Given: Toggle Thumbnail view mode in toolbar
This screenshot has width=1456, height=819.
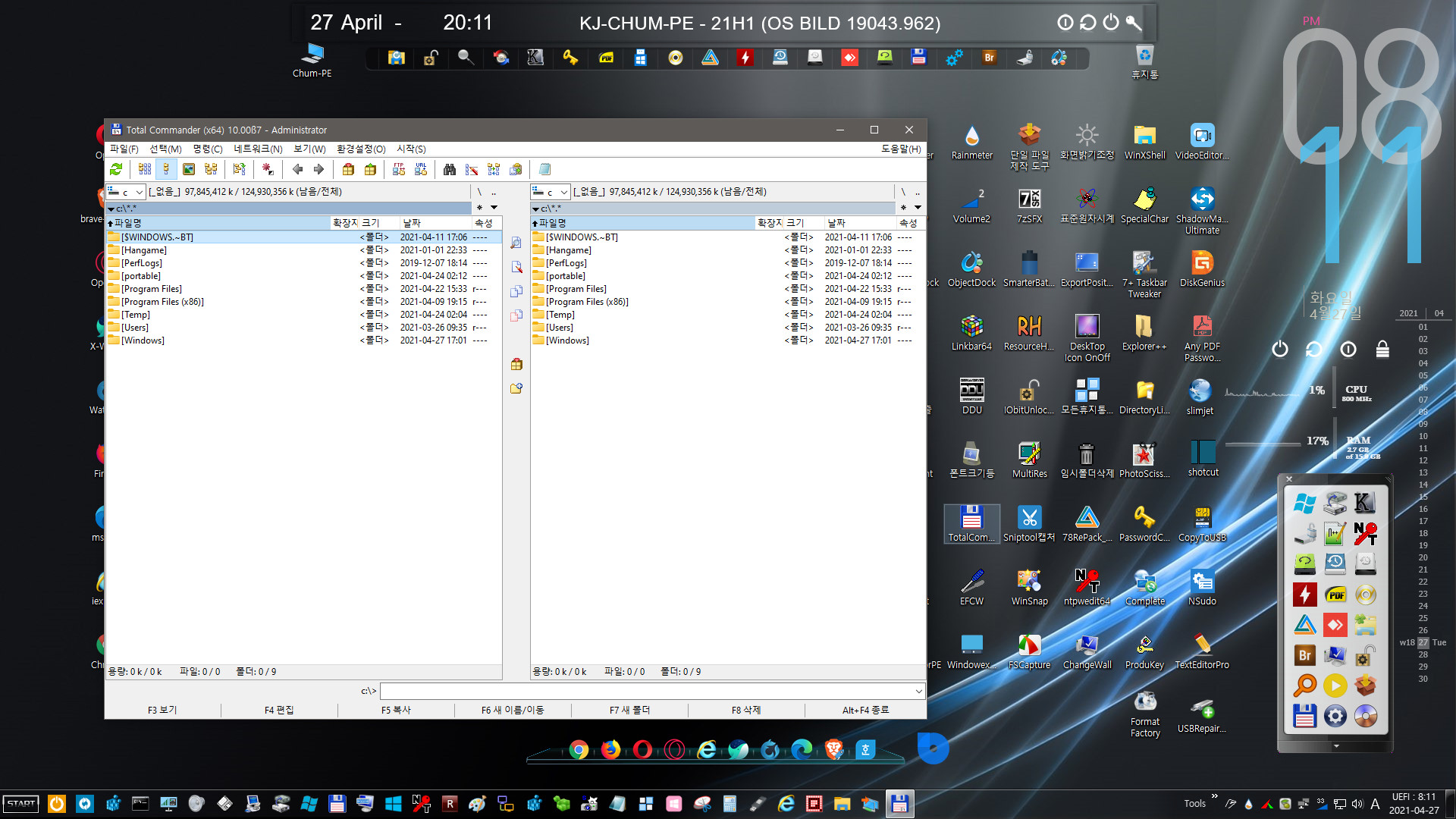Looking at the screenshot, I should tap(189, 169).
